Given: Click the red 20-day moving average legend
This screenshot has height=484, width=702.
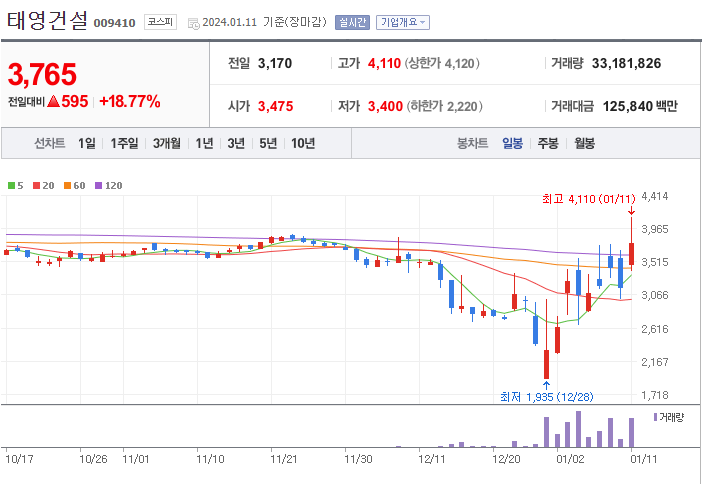Looking at the screenshot, I should click(x=43, y=185).
